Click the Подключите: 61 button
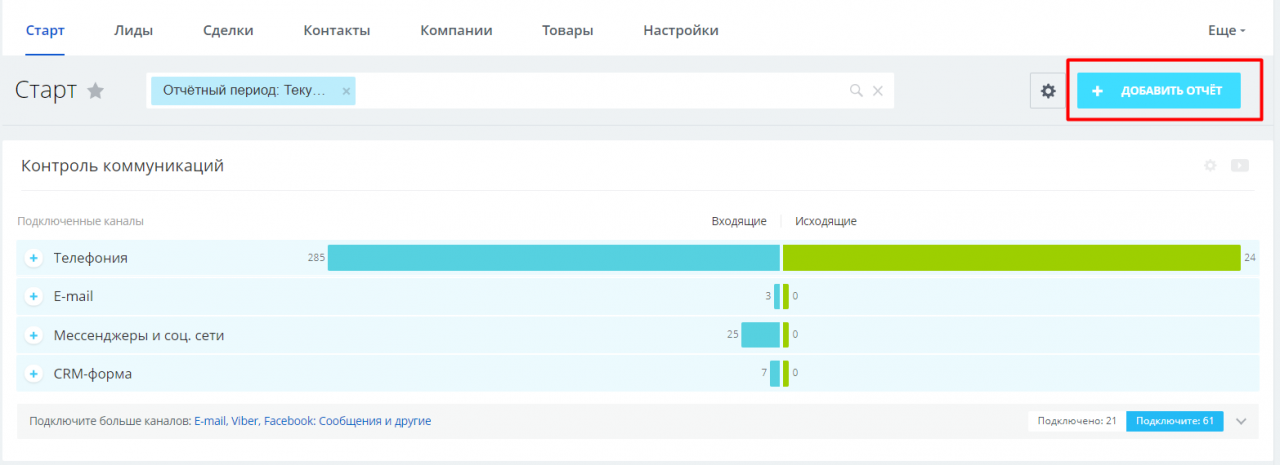1280x465 pixels. click(1175, 421)
